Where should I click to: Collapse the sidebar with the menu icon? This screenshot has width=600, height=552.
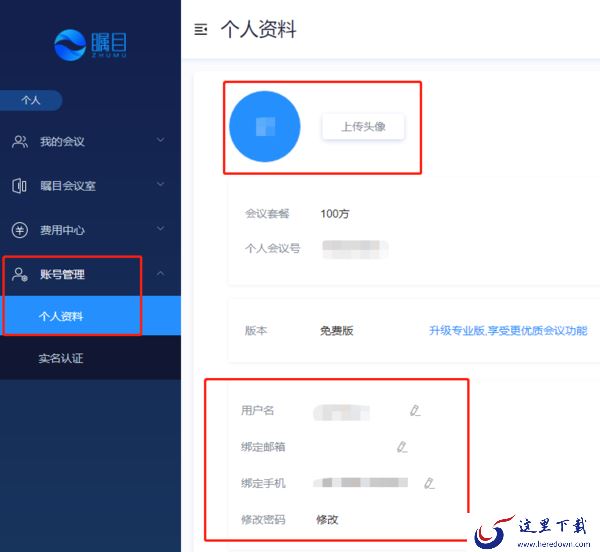coord(201,29)
